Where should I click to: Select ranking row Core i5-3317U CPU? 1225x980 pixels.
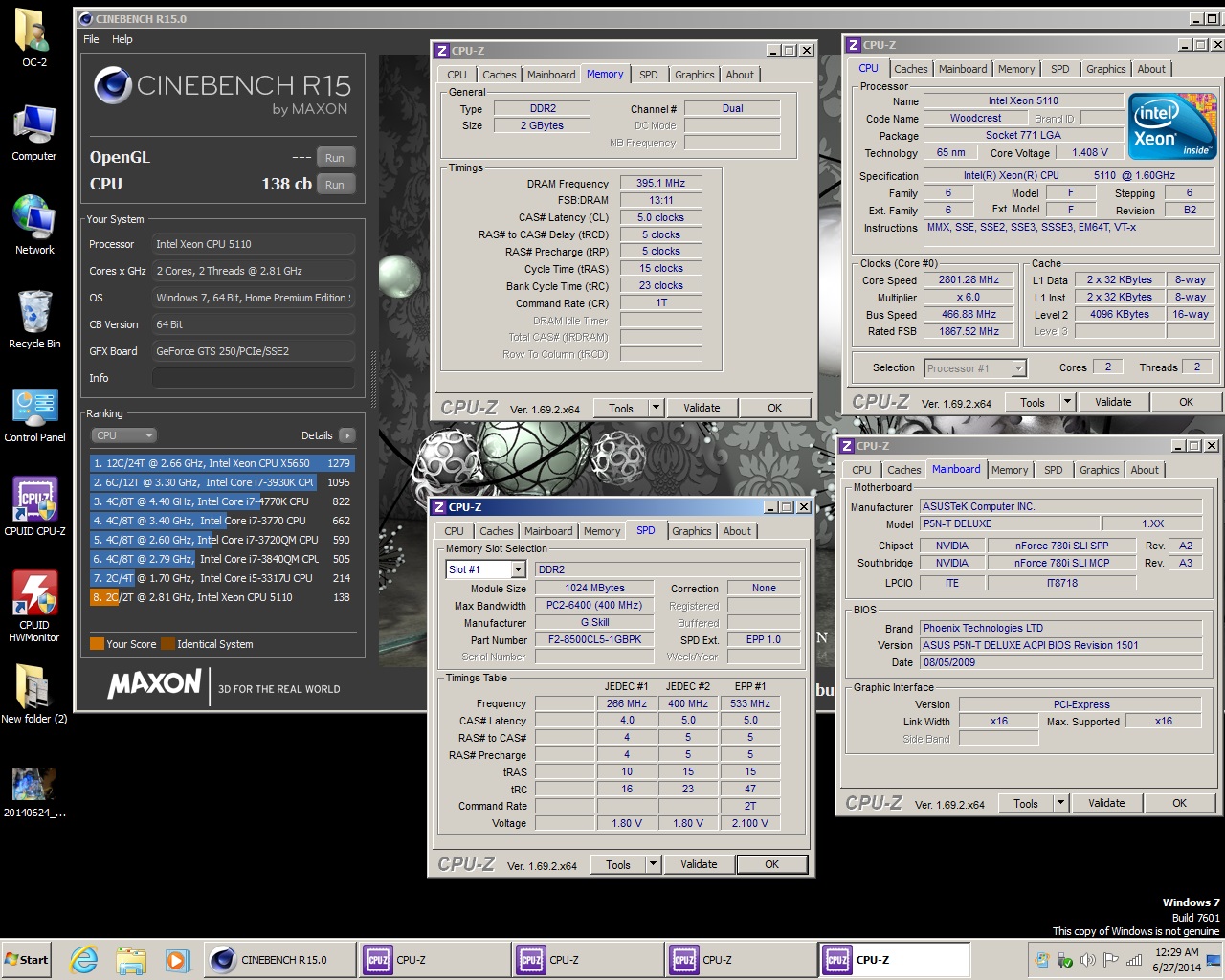point(222,578)
